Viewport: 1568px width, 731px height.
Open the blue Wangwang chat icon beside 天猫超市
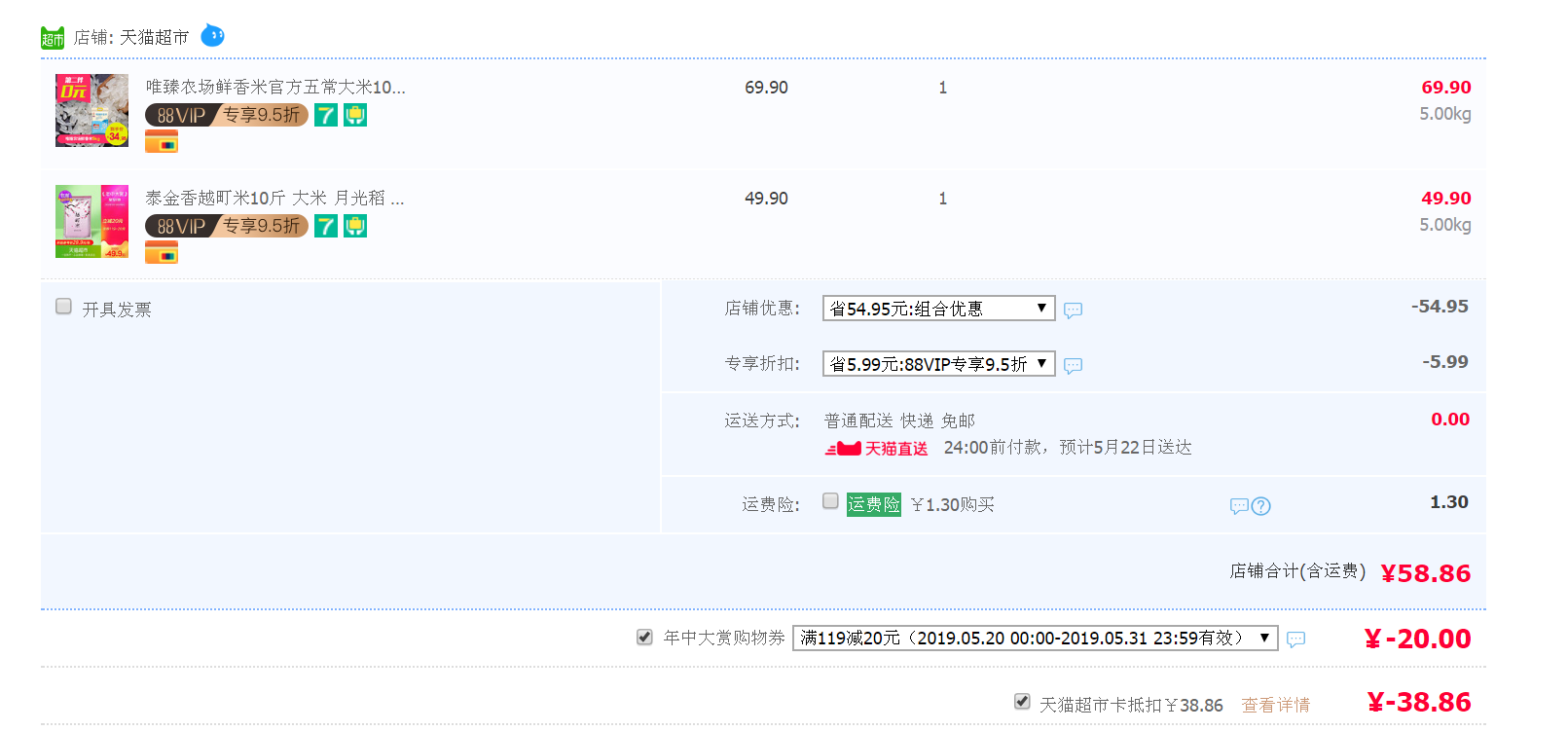212,36
